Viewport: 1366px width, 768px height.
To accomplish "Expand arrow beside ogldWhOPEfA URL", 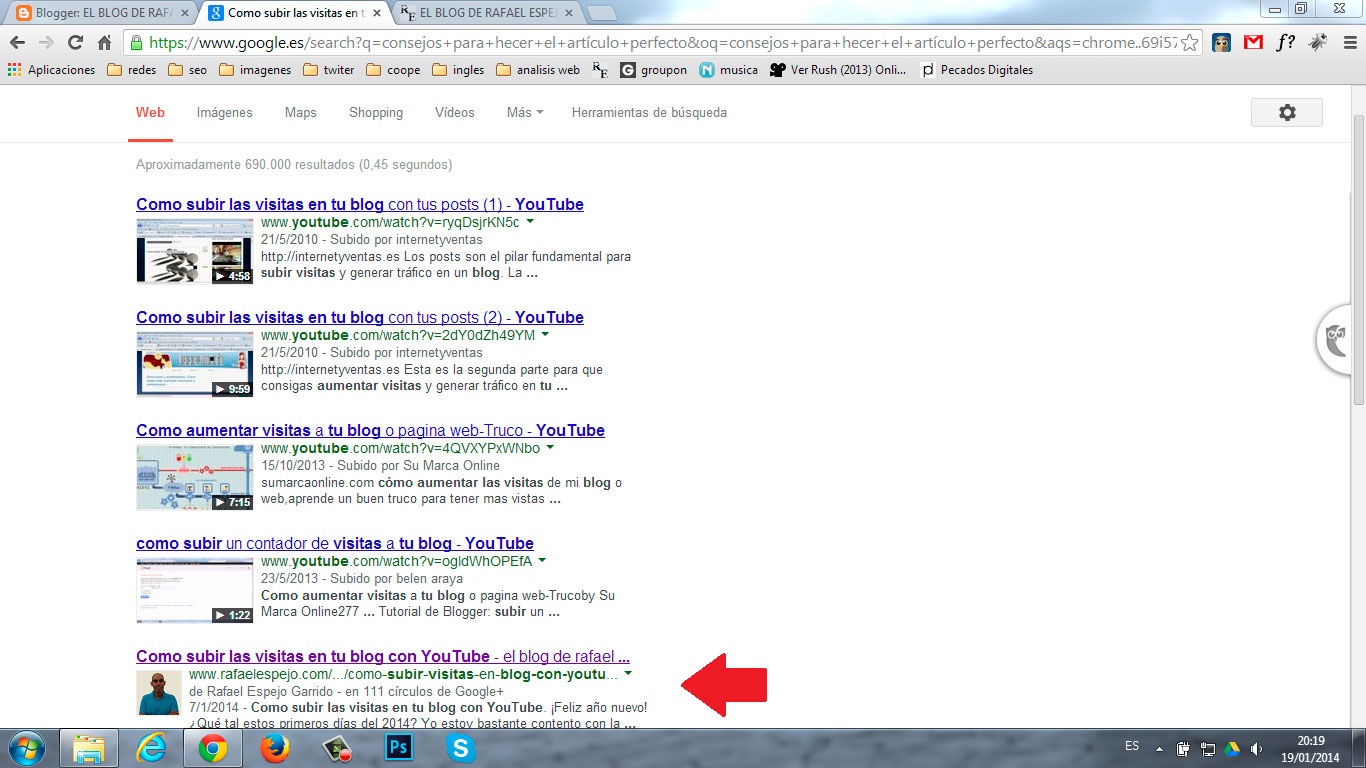I will (x=542, y=561).
